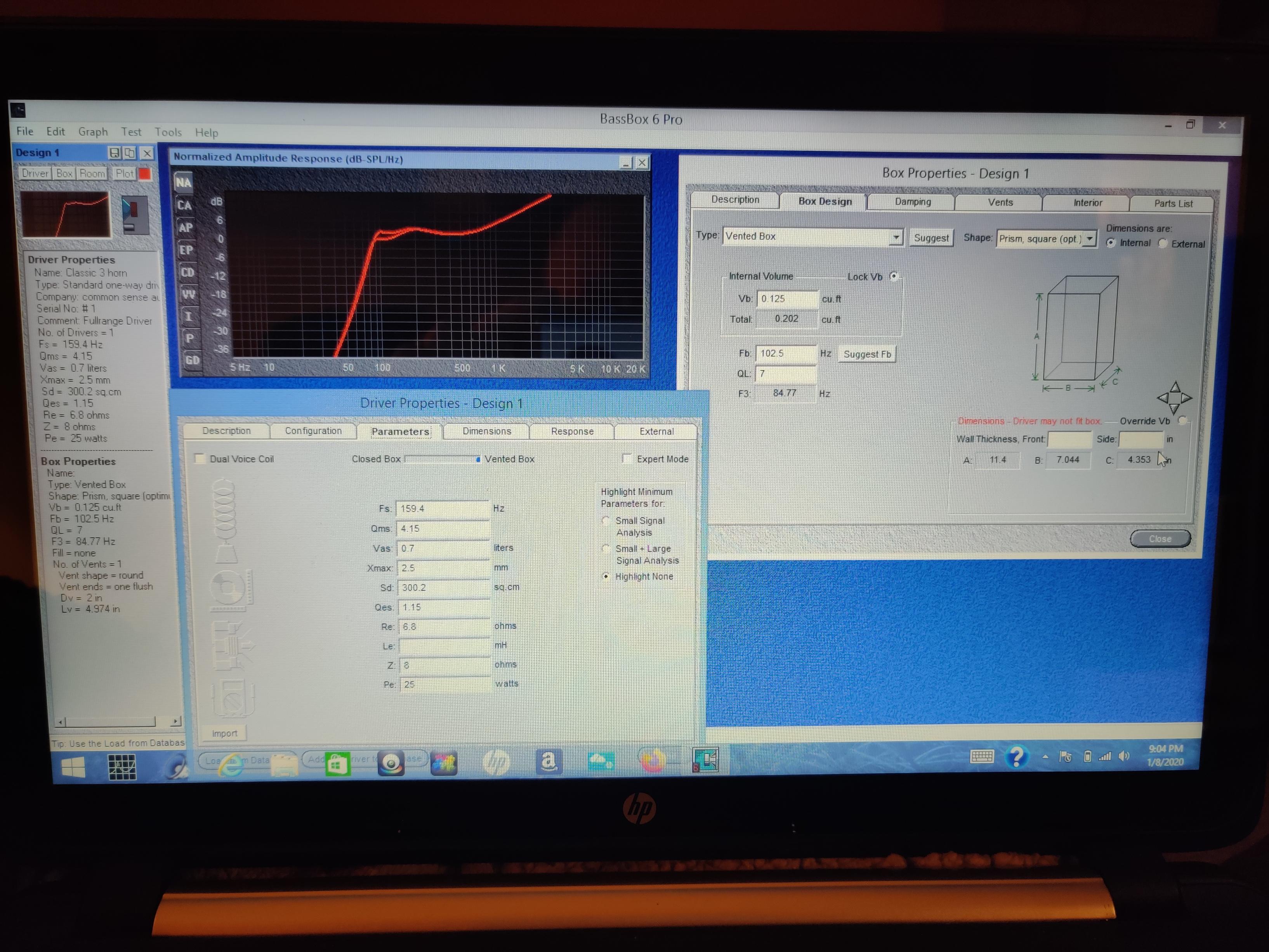This screenshot has height=952, width=1269.
Task: Open Windows Store from taskbar
Action: [337, 764]
